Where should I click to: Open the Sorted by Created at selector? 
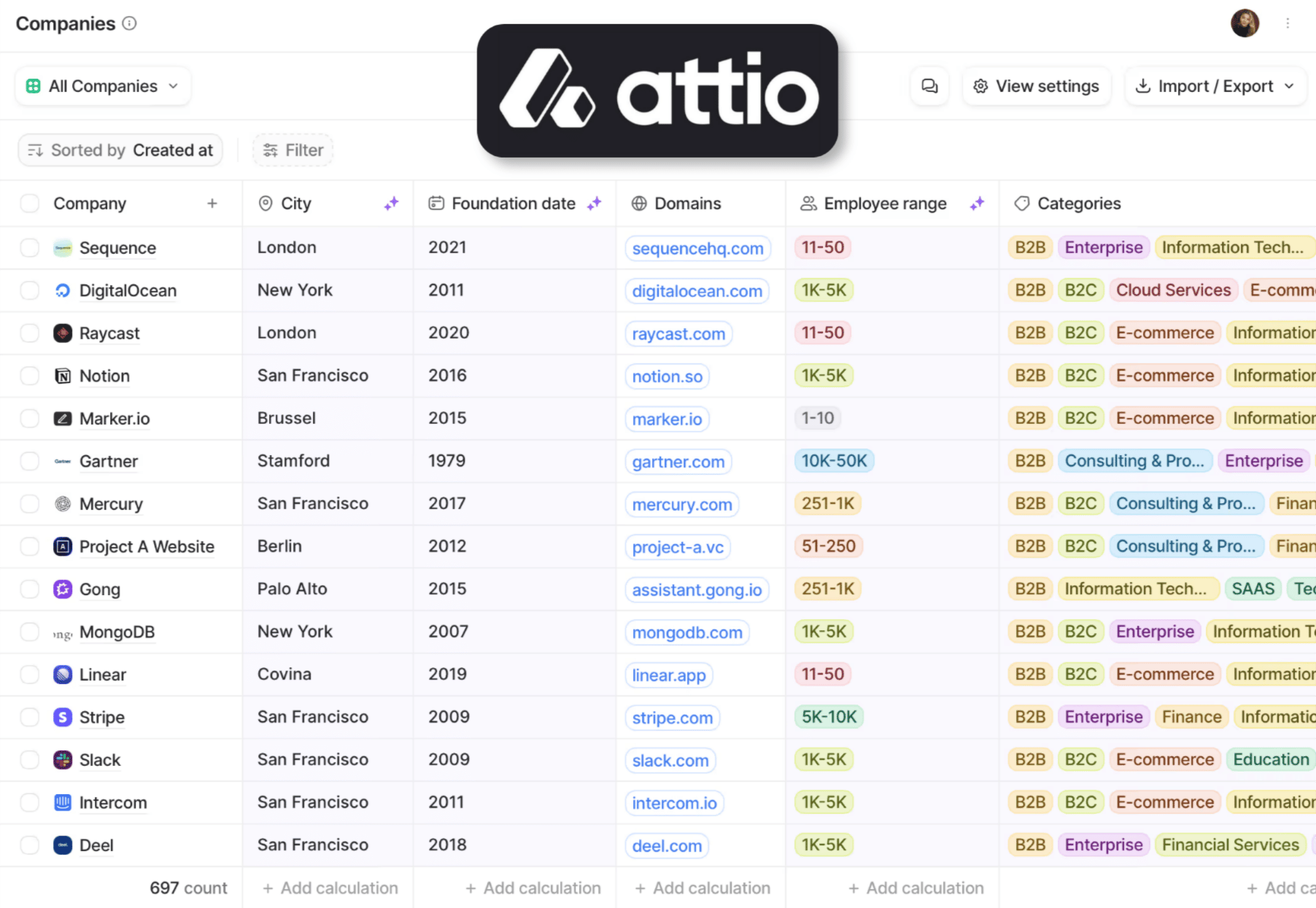pyautogui.click(x=120, y=150)
